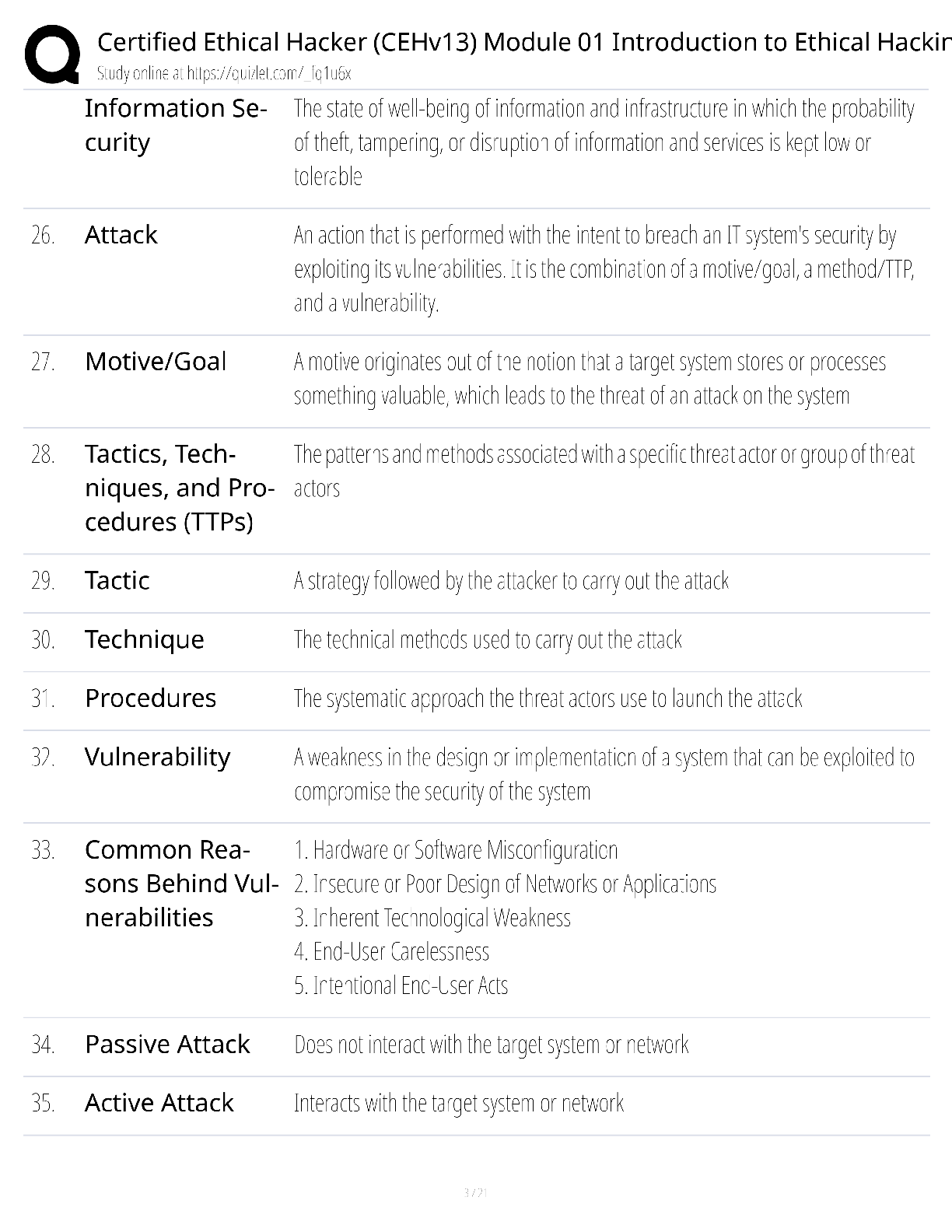Click the Tactics, Techniques, and Procedures term
The image size is (952, 1232).
click(x=180, y=488)
